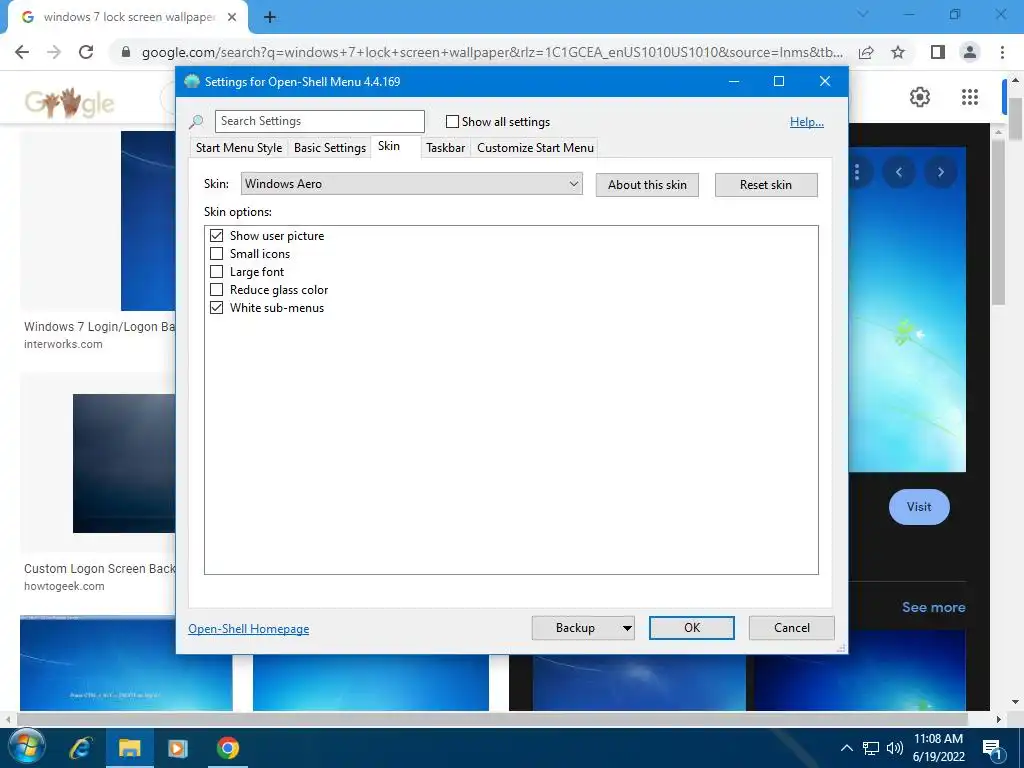Open the Google apps grid
The image size is (1024, 768).
pos(970,97)
